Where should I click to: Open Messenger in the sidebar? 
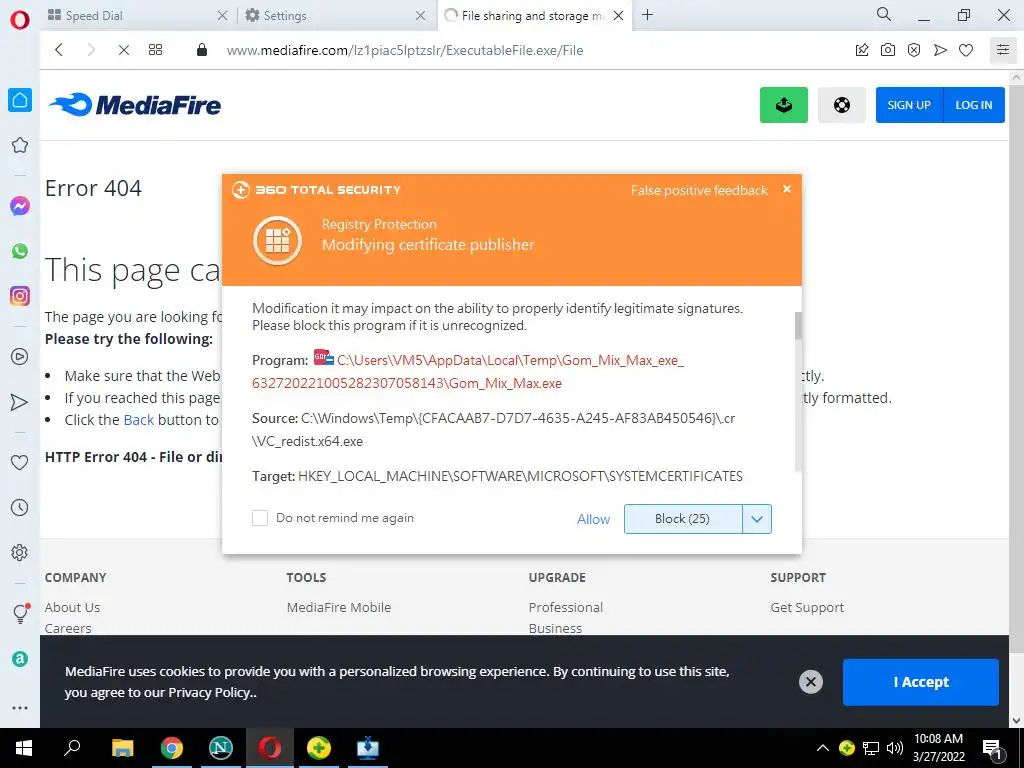coord(20,206)
